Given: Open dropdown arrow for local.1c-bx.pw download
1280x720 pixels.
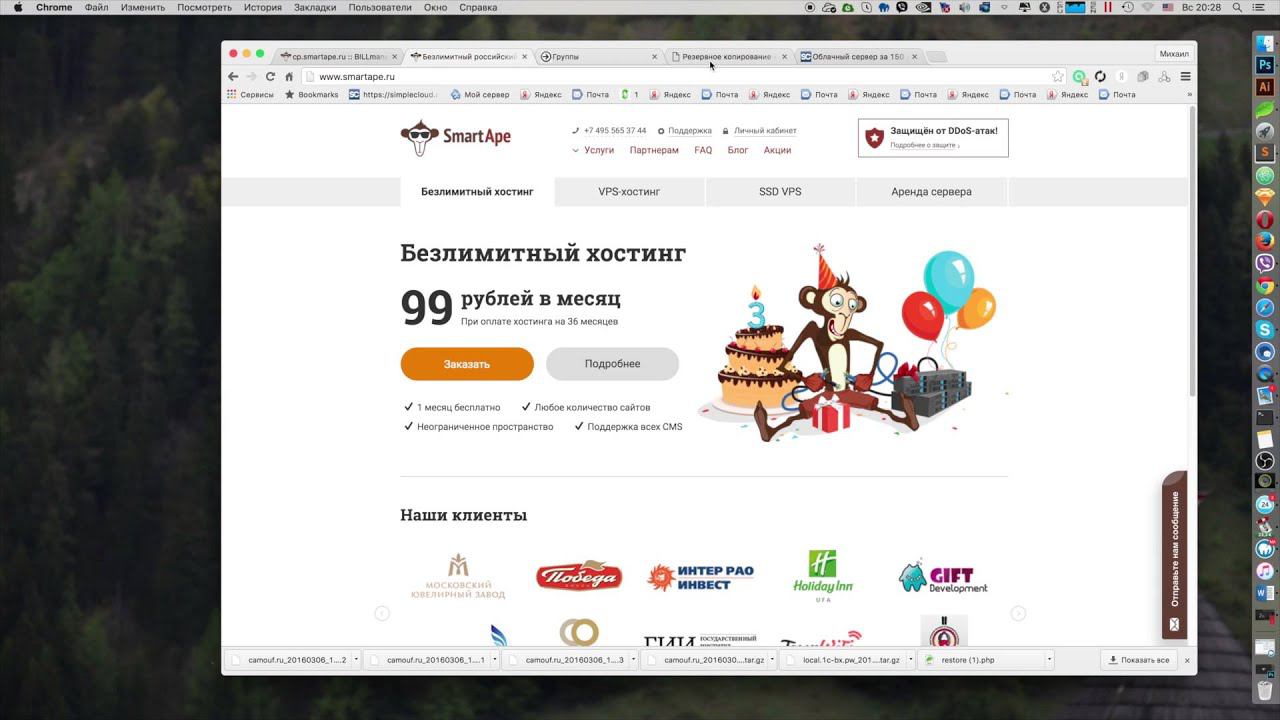Looking at the screenshot, I should (x=910, y=660).
